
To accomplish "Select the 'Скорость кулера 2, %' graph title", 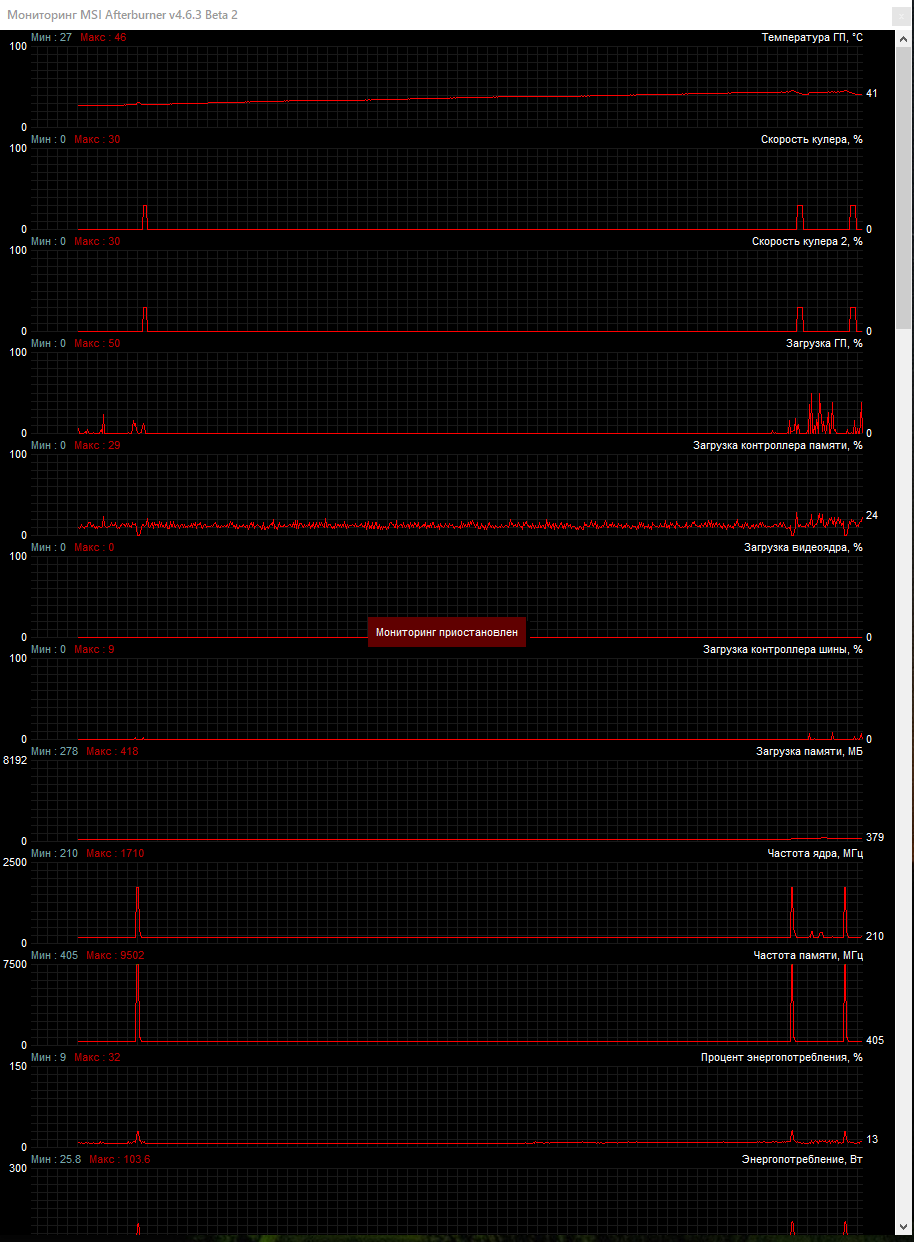I will (807, 241).
